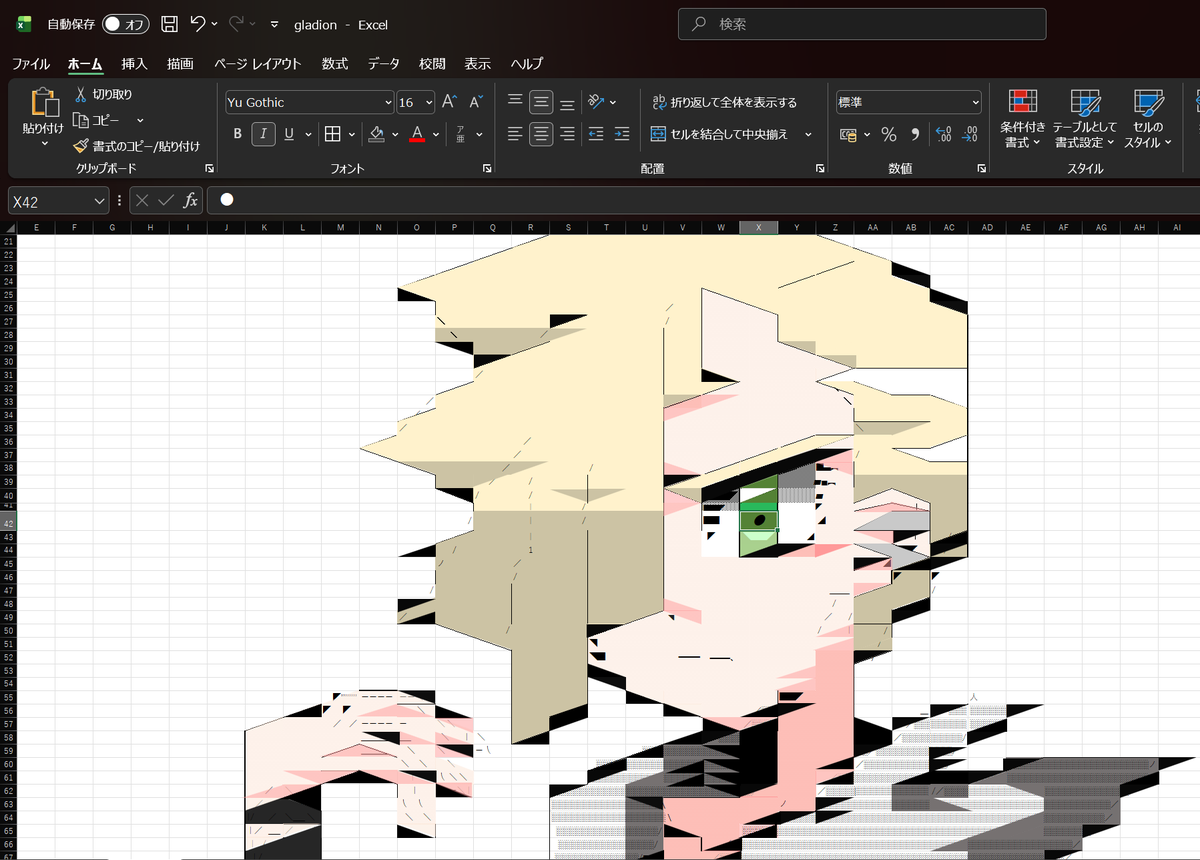Open the Copy dropdown arrow
Screen dimensions: 1200x860
[x=140, y=120]
